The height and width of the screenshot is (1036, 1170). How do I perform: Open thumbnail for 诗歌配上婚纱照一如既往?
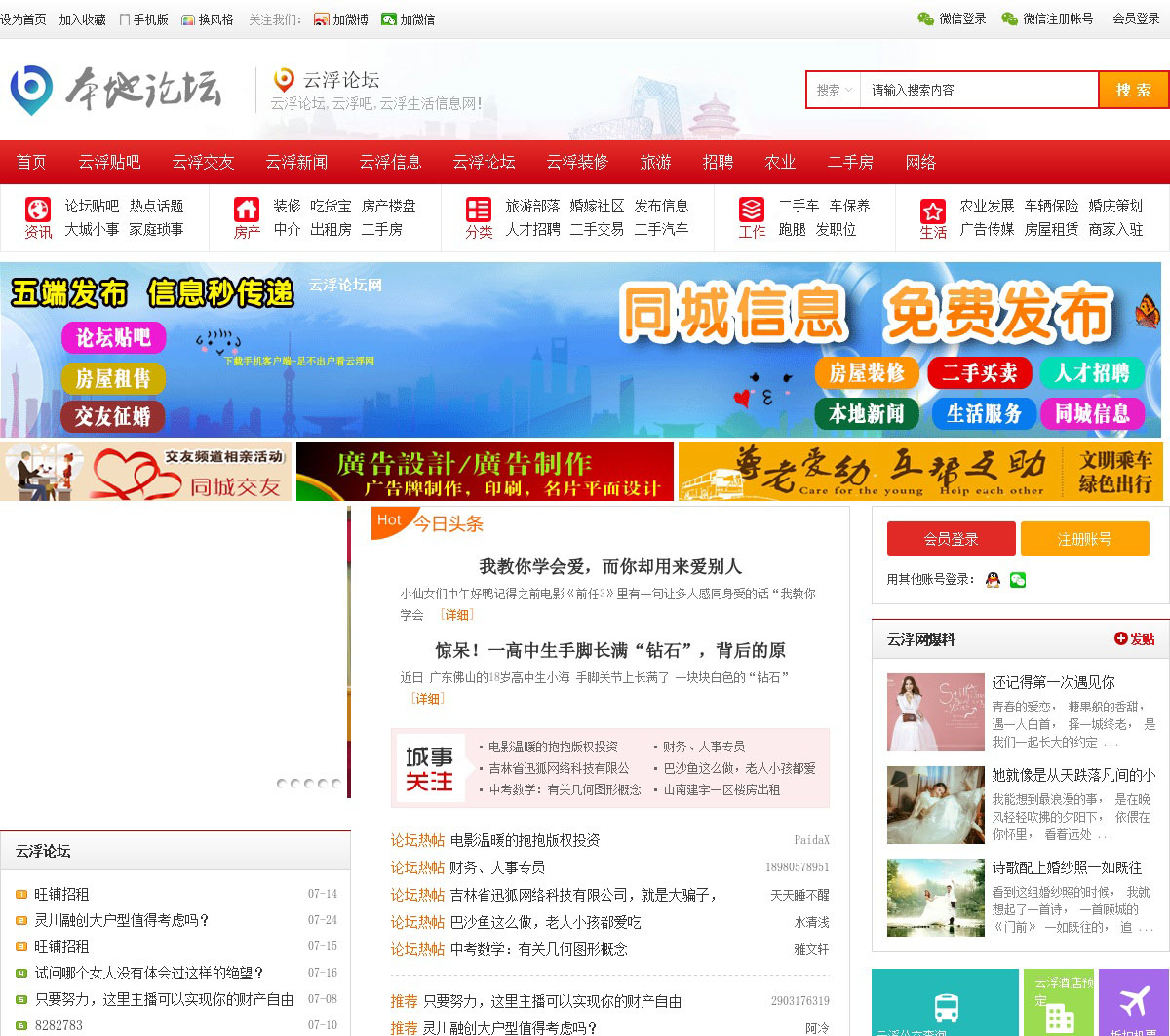[935, 898]
